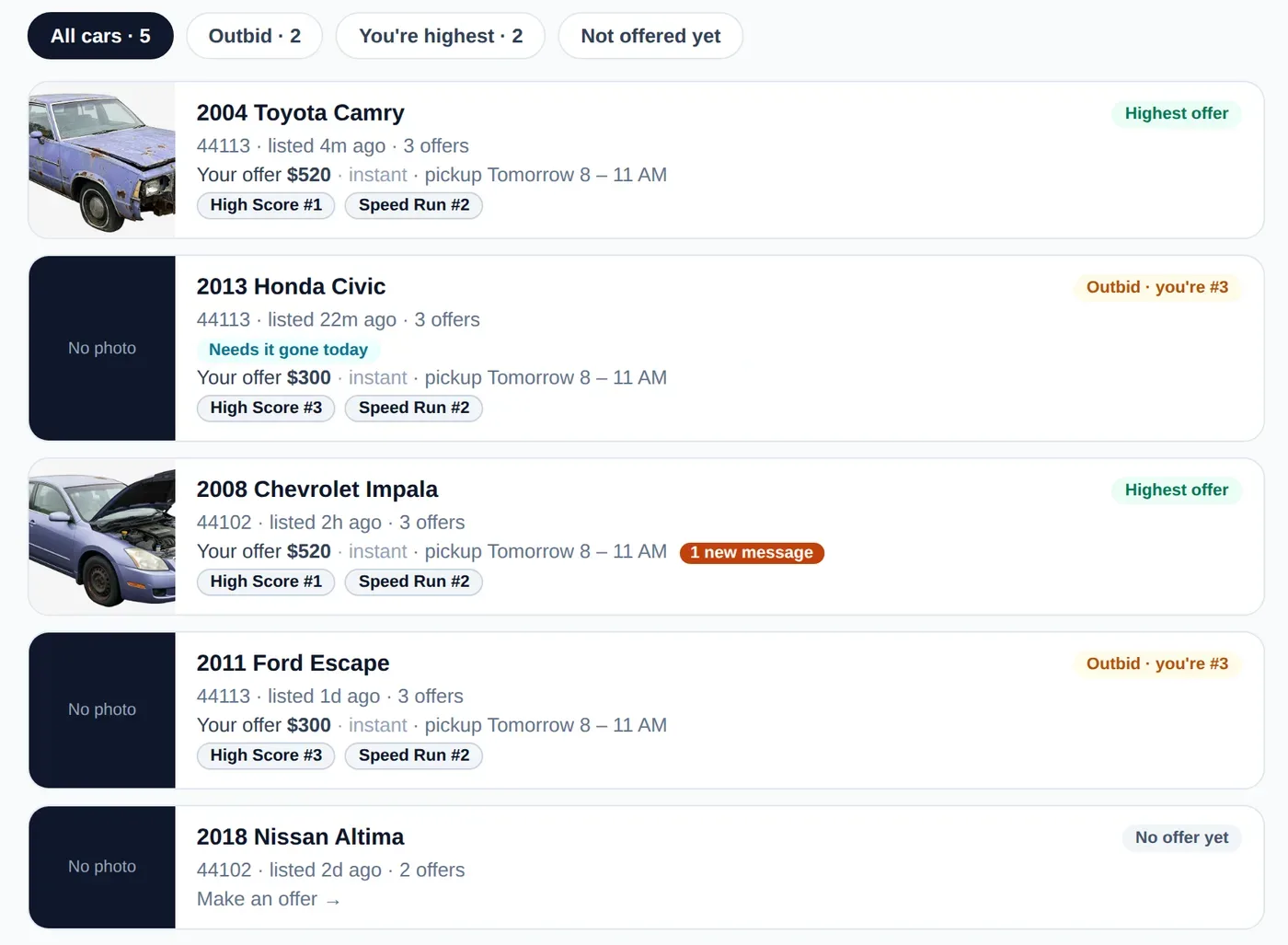Click High Score #1 chip on Chevrolet Impala

pyautogui.click(x=266, y=582)
